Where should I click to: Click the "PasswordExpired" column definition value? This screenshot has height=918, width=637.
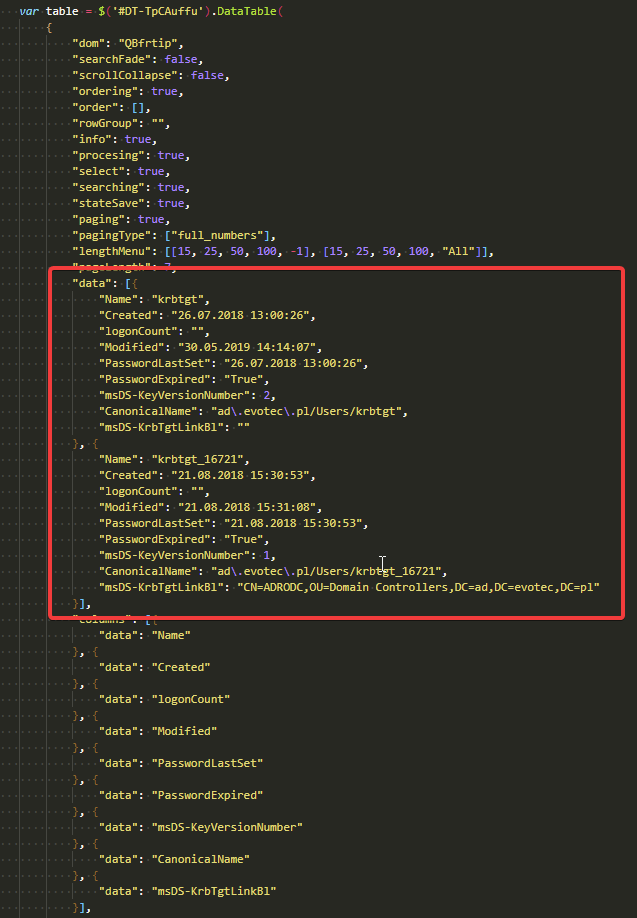[x=207, y=795]
